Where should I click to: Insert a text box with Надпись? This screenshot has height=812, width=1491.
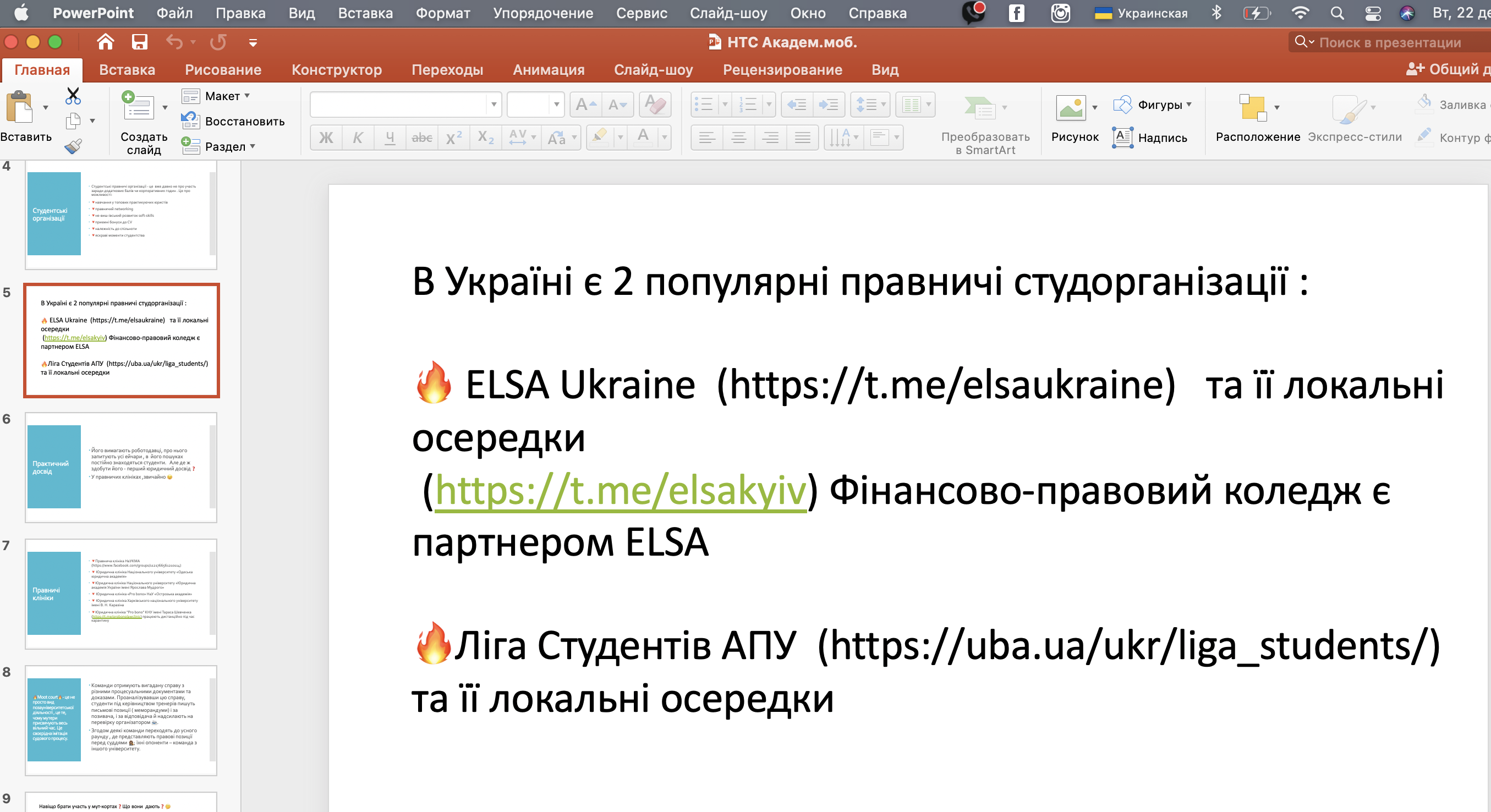pos(1149,138)
